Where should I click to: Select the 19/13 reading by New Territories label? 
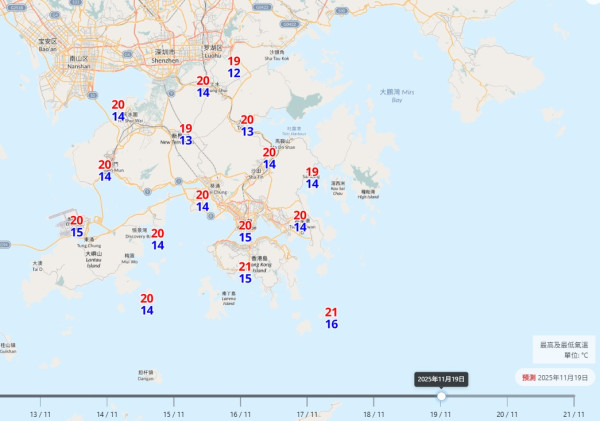pos(186,134)
